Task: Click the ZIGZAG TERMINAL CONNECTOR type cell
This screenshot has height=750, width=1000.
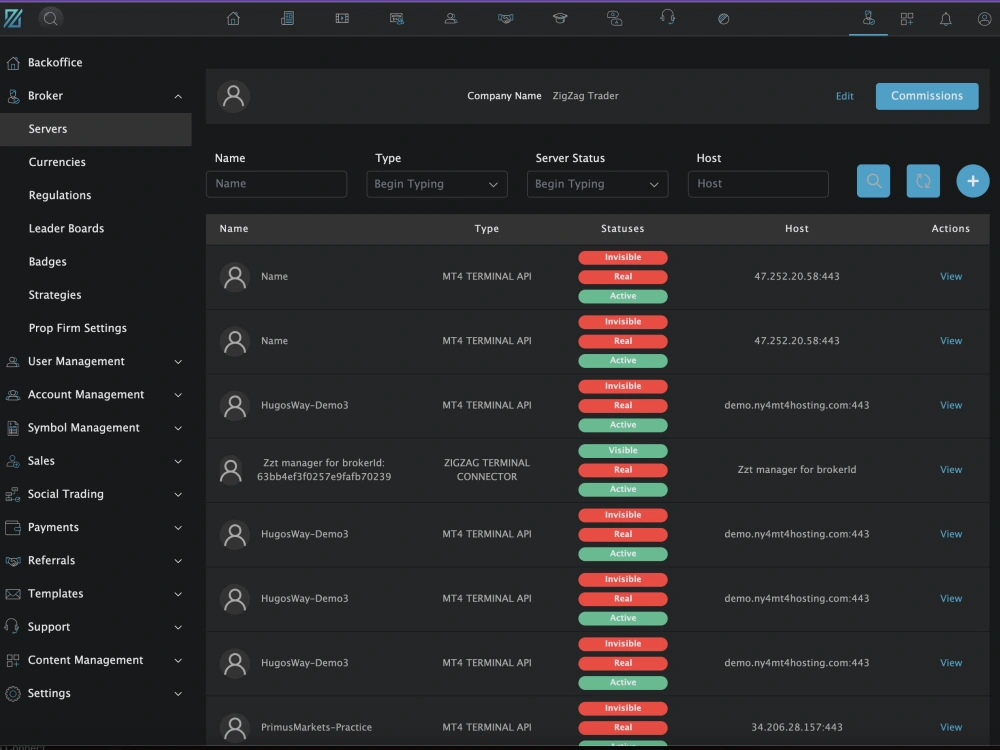Action: point(487,470)
